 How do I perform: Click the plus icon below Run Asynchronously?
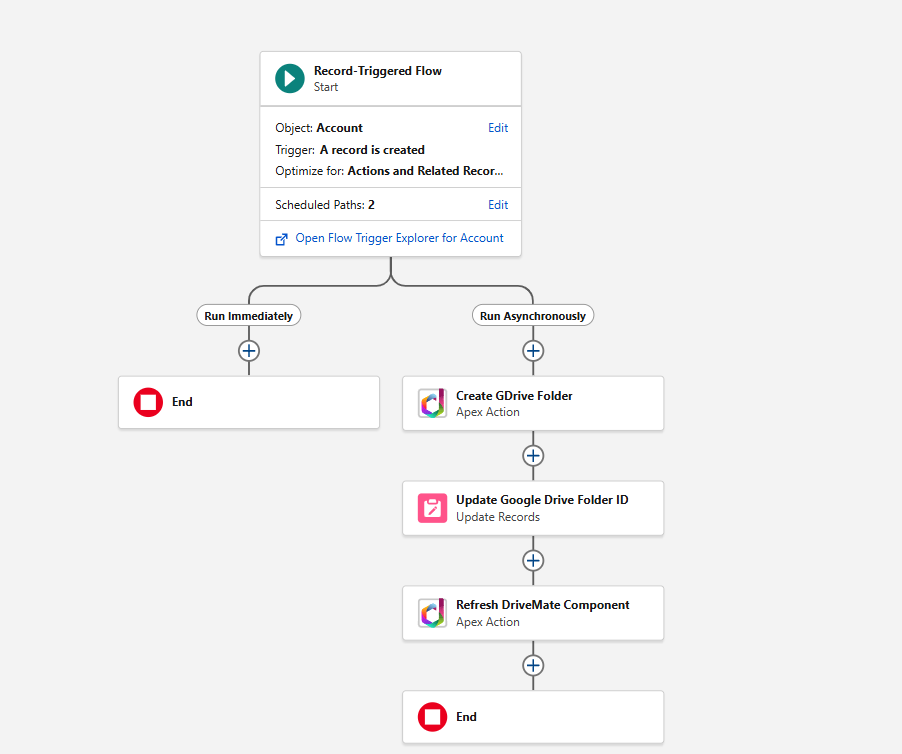533,351
